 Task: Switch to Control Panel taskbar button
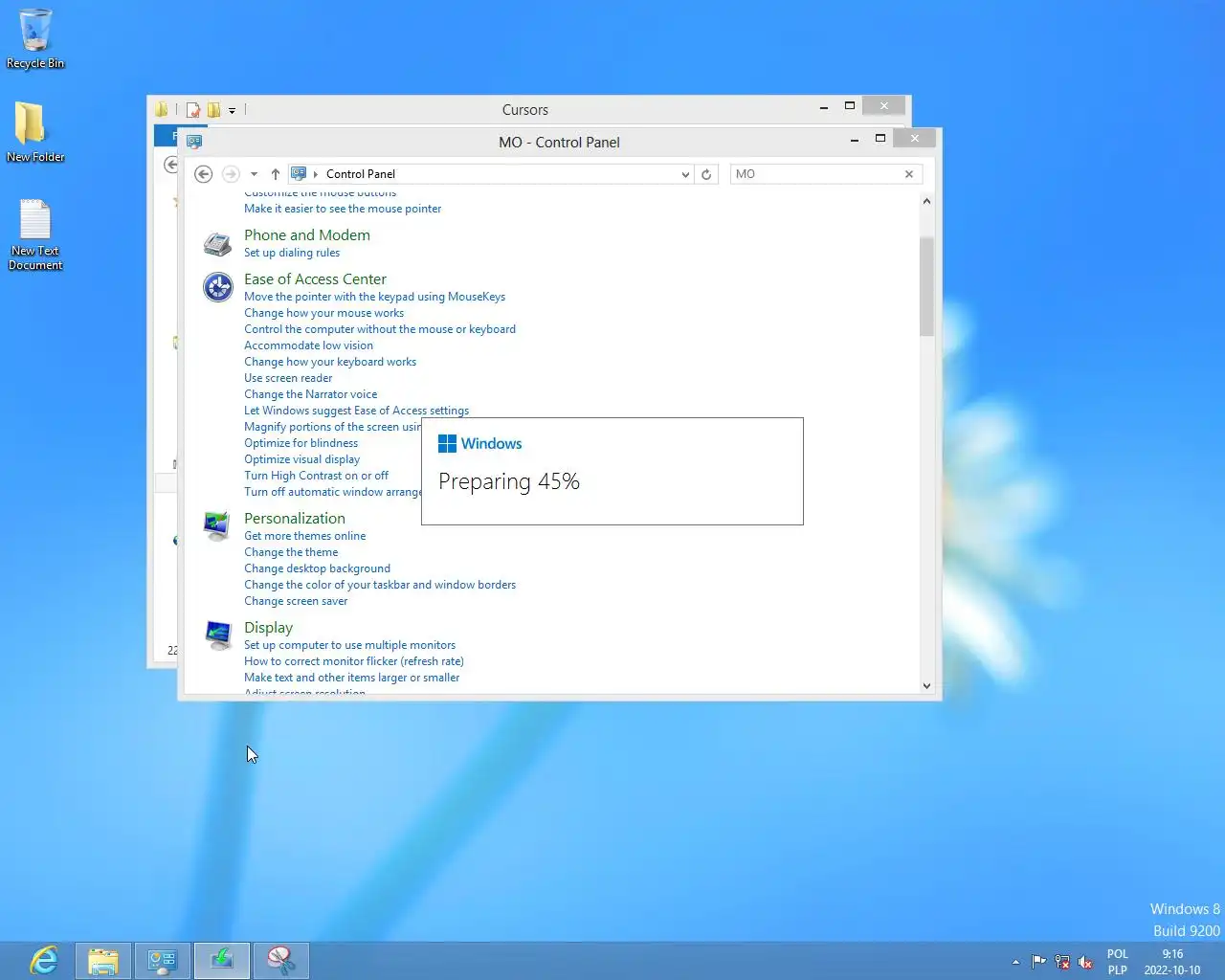coord(163,960)
